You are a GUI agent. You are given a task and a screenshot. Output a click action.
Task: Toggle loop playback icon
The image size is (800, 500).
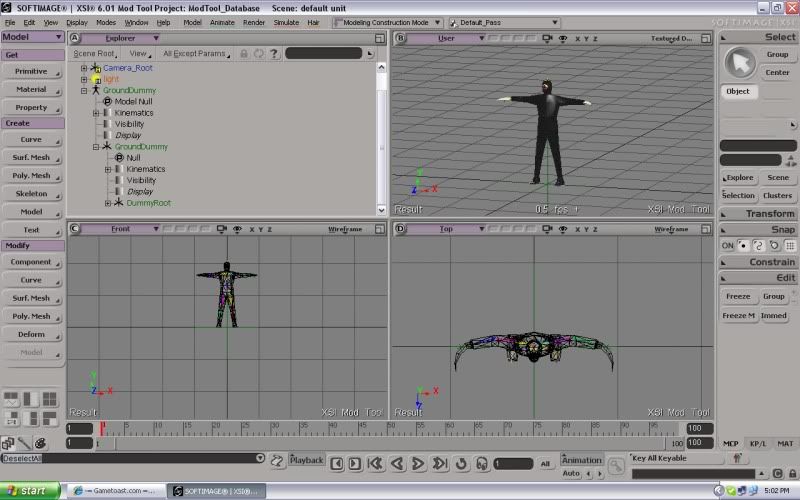[461, 463]
